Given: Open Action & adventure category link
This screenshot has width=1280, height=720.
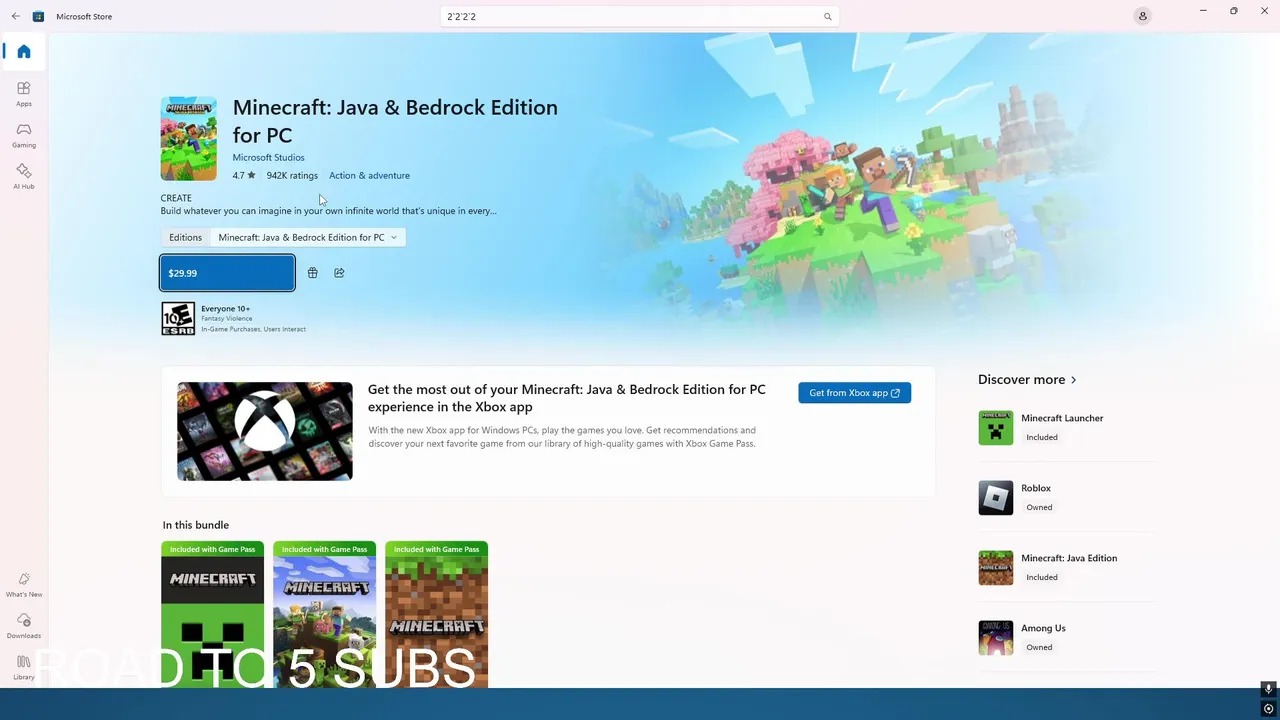Looking at the screenshot, I should pyautogui.click(x=369, y=175).
